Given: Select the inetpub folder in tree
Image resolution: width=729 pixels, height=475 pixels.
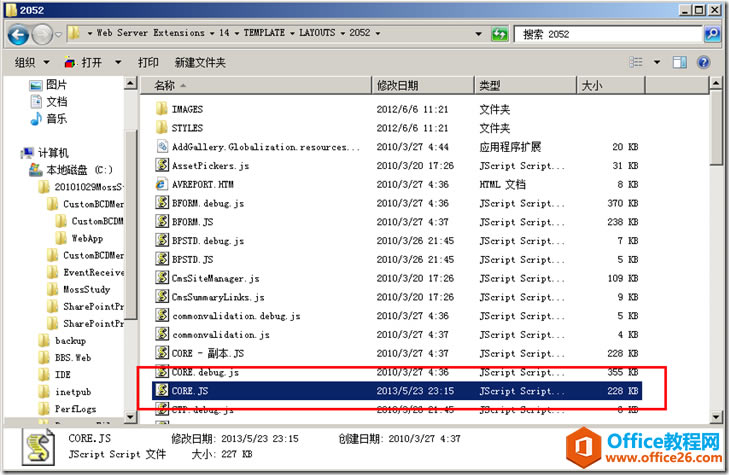Looking at the screenshot, I should [65, 391].
